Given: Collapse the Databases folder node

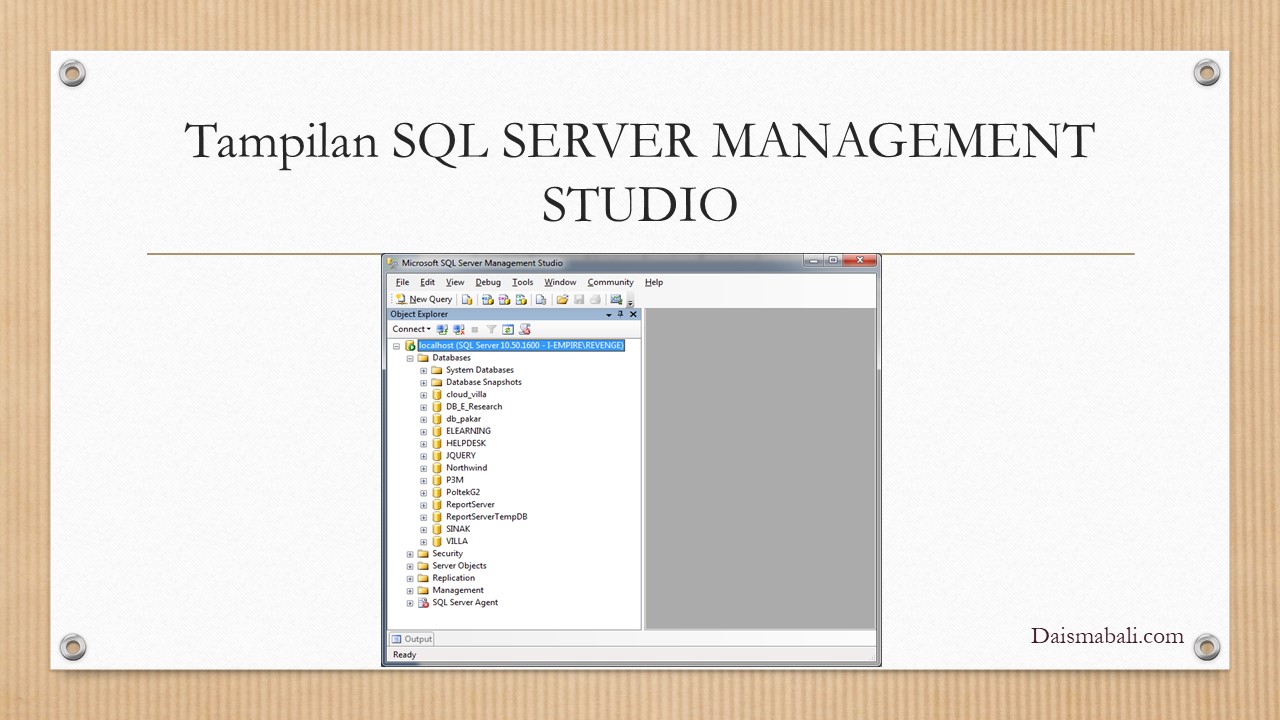Looking at the screenshot, I should [x=410, y=358].
